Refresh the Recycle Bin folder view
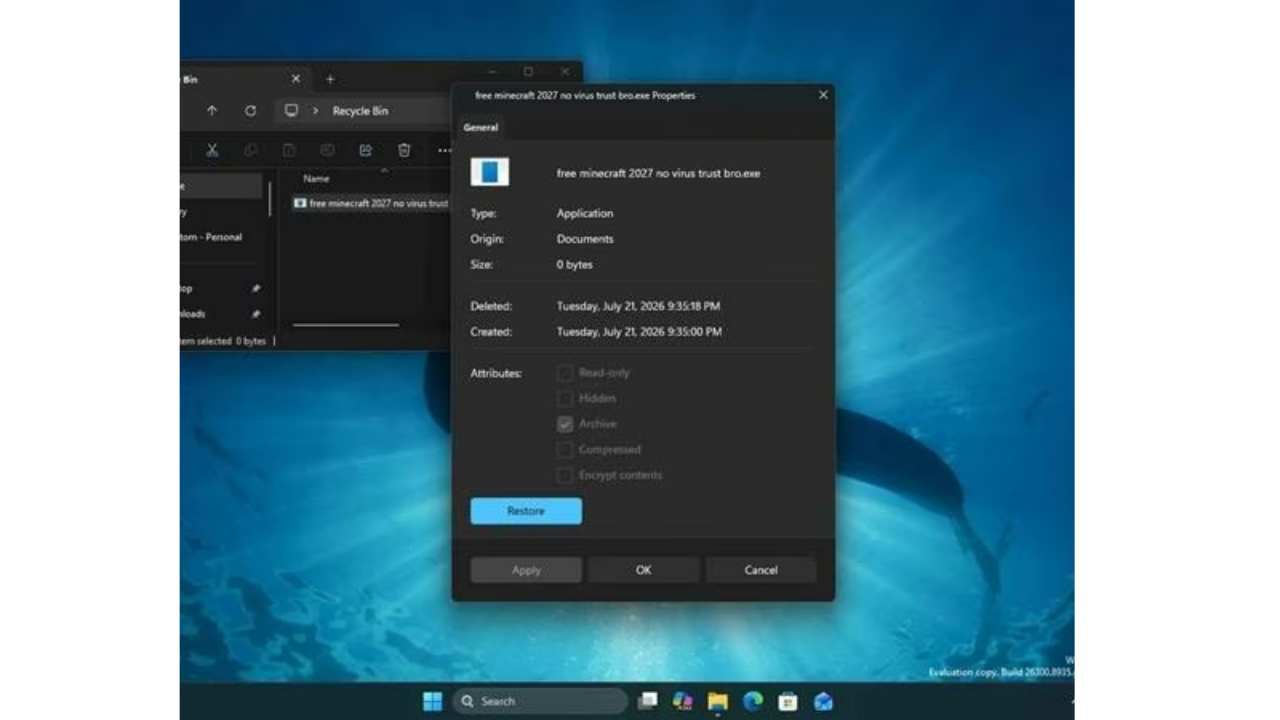Image resolution: width=1280 pixels, height=720 pixels. click(x=250, y=111)
